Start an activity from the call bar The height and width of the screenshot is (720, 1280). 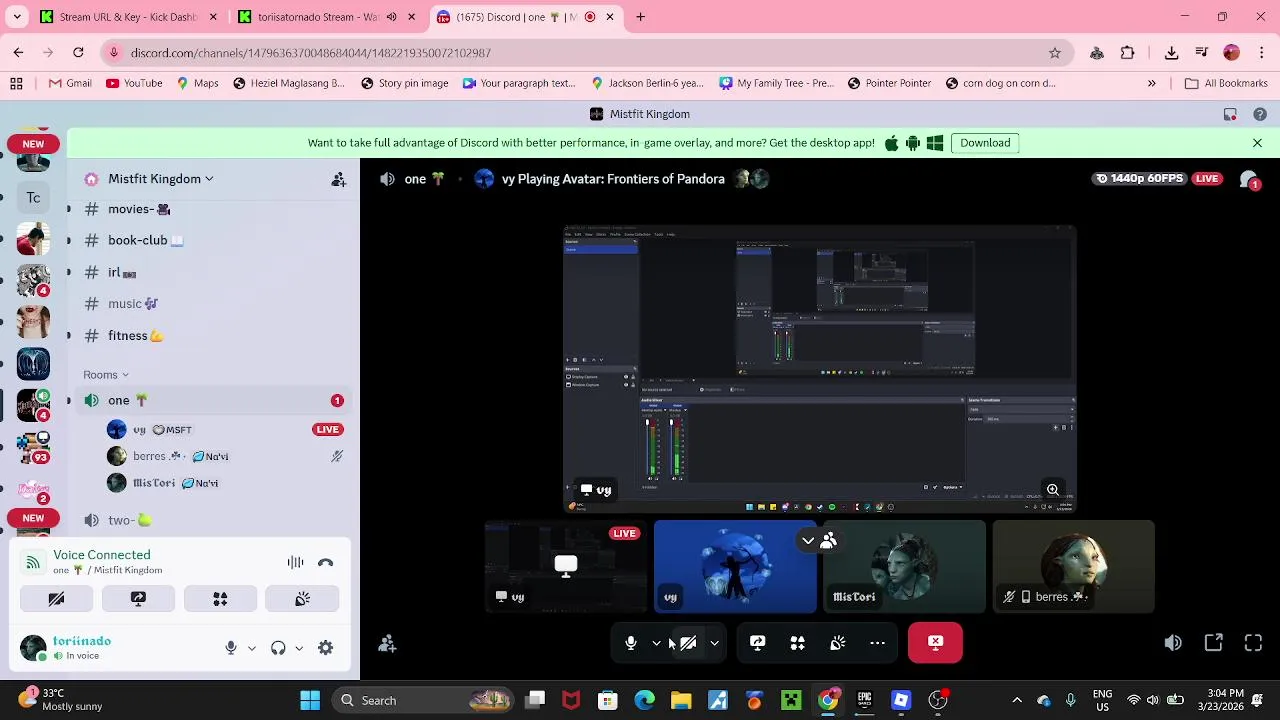(x=797, y=643)
